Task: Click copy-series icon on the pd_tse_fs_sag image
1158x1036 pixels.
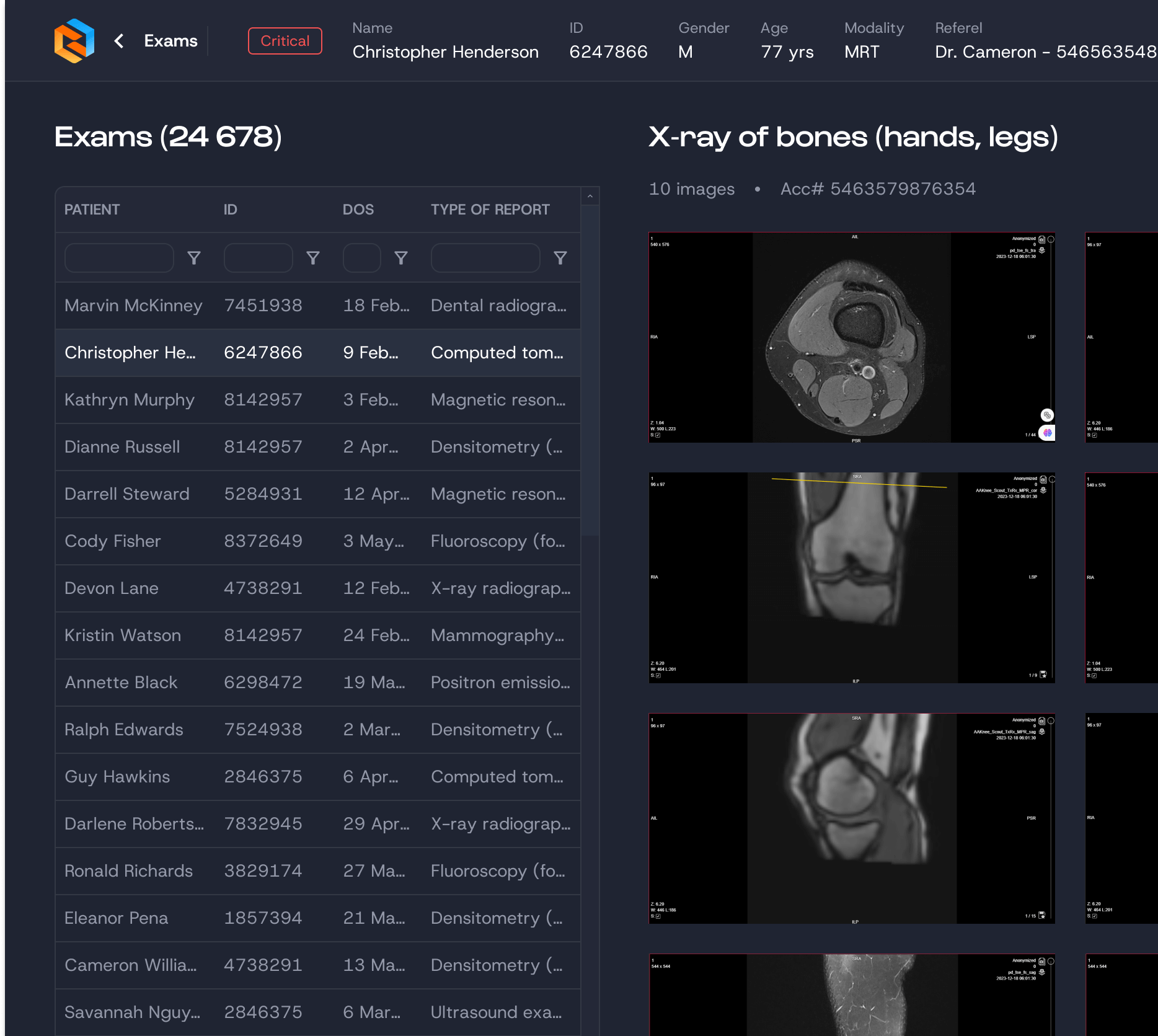Action: click(1042, 962)
